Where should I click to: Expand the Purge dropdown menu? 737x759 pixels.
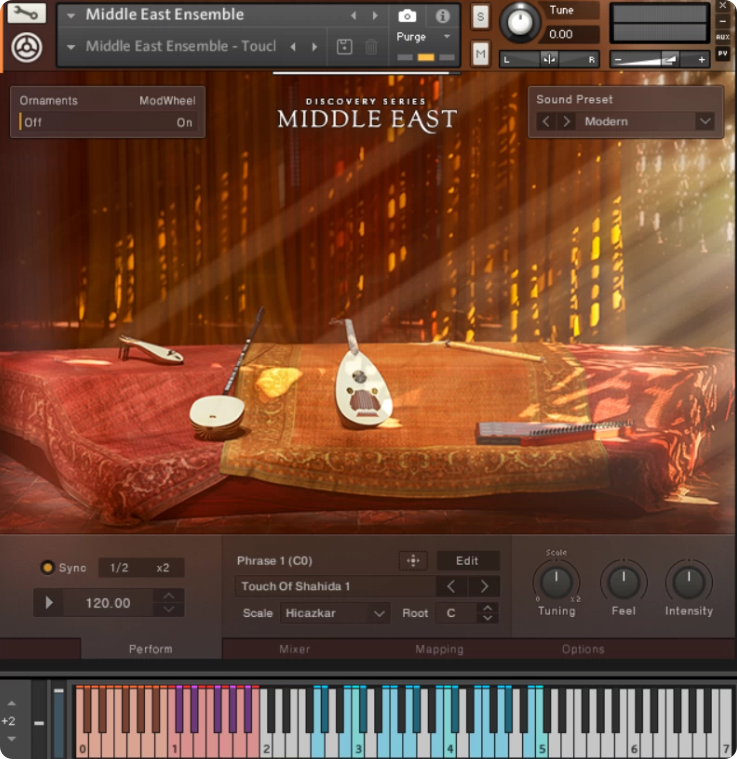[x=447, y=36]
